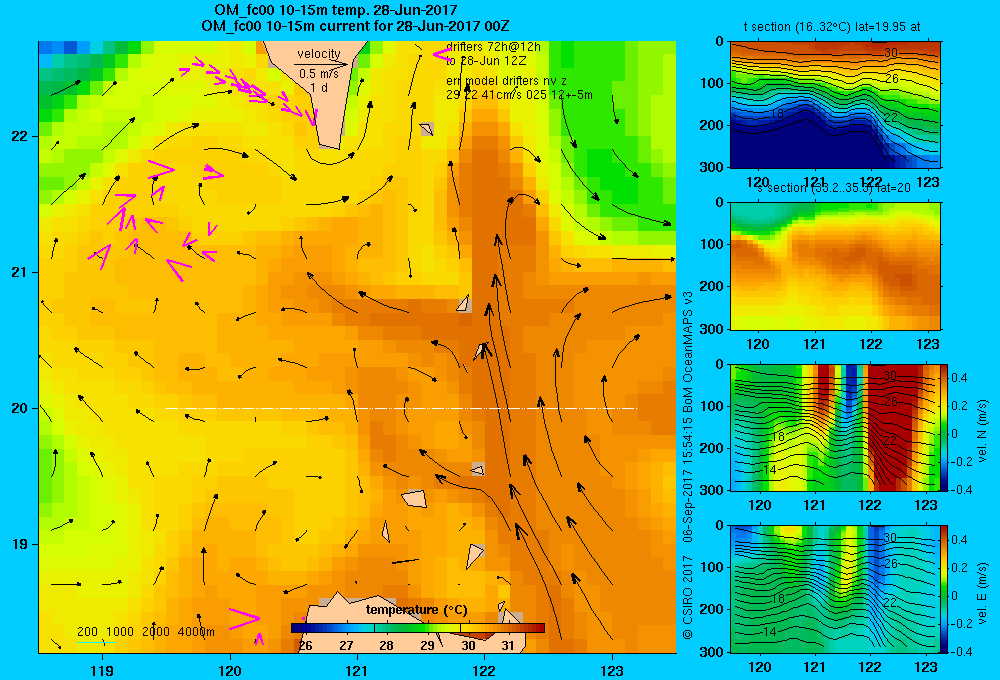Click latitude axis label '19' on main map
The height and width of the screenshot is (680, 1000).
(x=19, y=544)
